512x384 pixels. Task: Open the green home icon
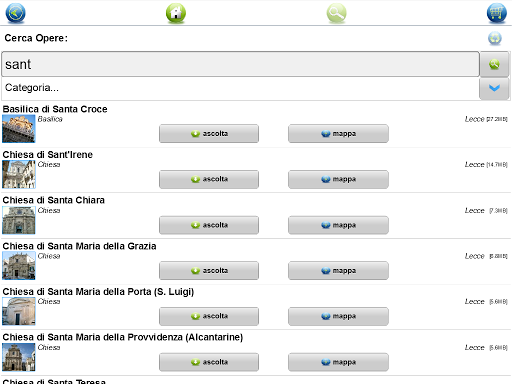[176, 13]
